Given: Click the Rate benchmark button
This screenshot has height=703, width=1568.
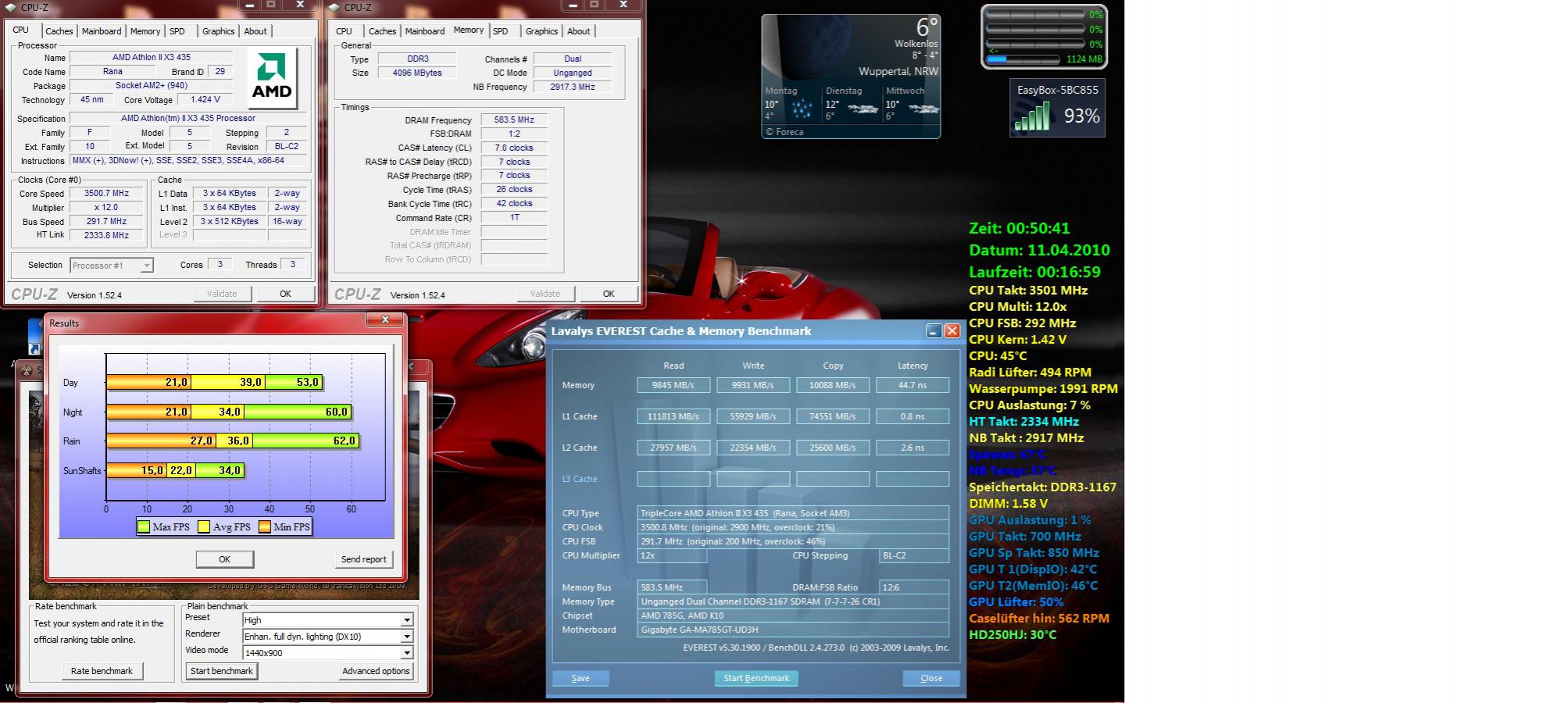Looking at the screenshot, I should [x=102, y=671].
